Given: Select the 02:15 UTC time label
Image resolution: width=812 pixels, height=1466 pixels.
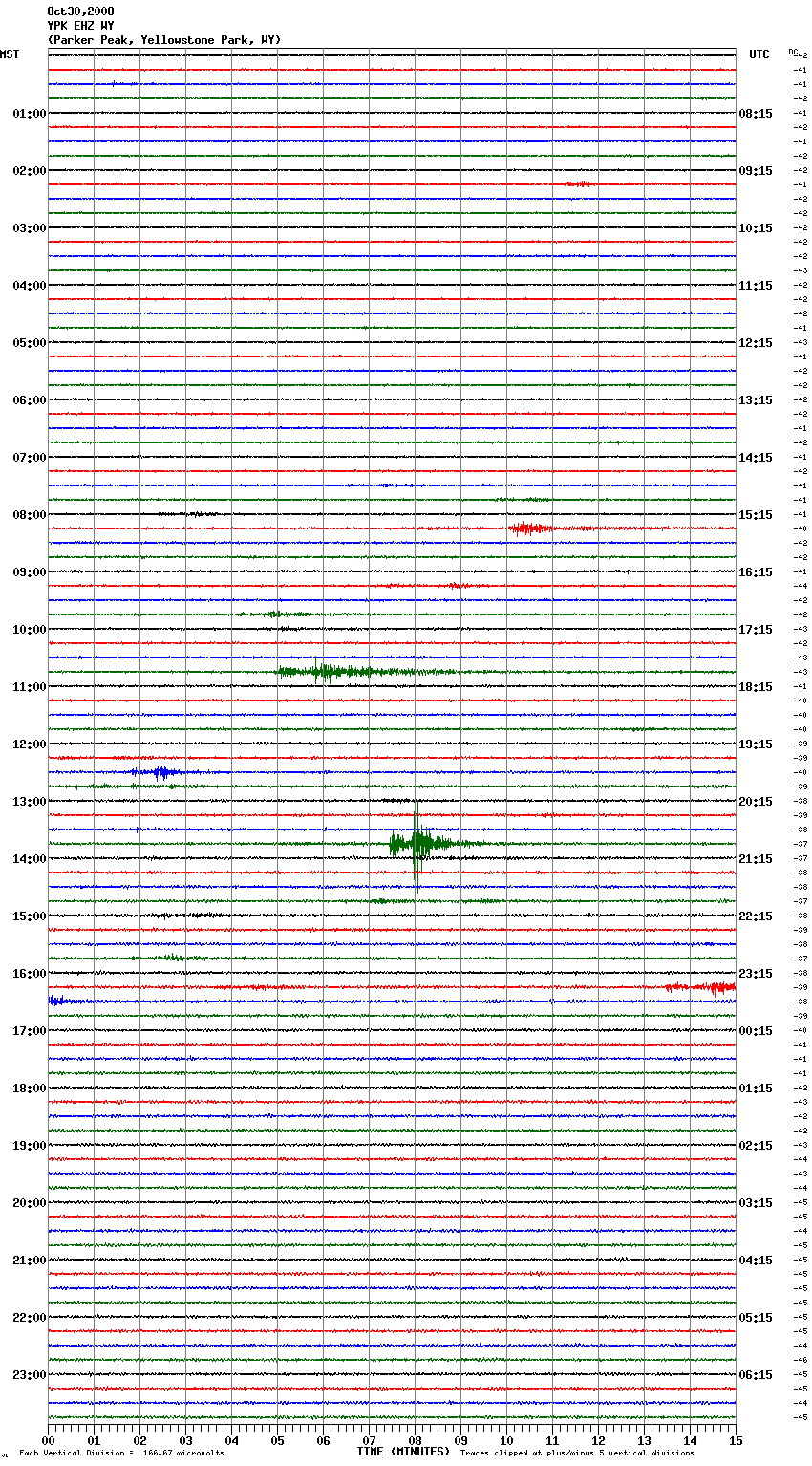Looking at the screenshot, I should point(756,1146).
